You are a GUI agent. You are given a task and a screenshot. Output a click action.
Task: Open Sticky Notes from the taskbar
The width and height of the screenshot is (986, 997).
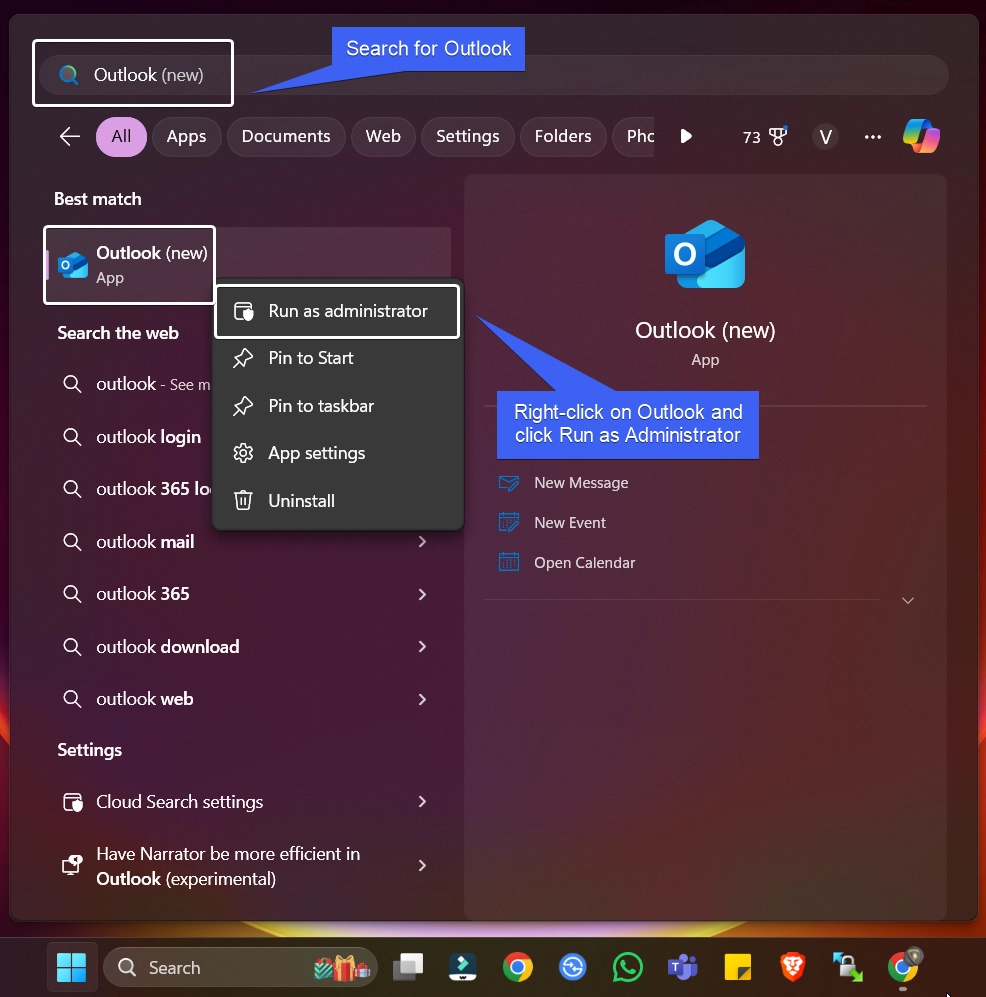click(x=737, y=967)
